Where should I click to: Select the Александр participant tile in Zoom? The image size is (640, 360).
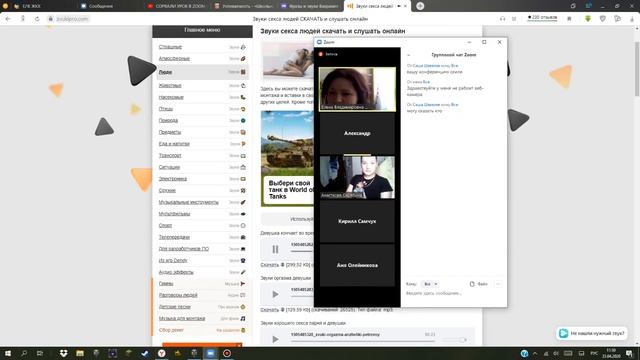[357, 133]
